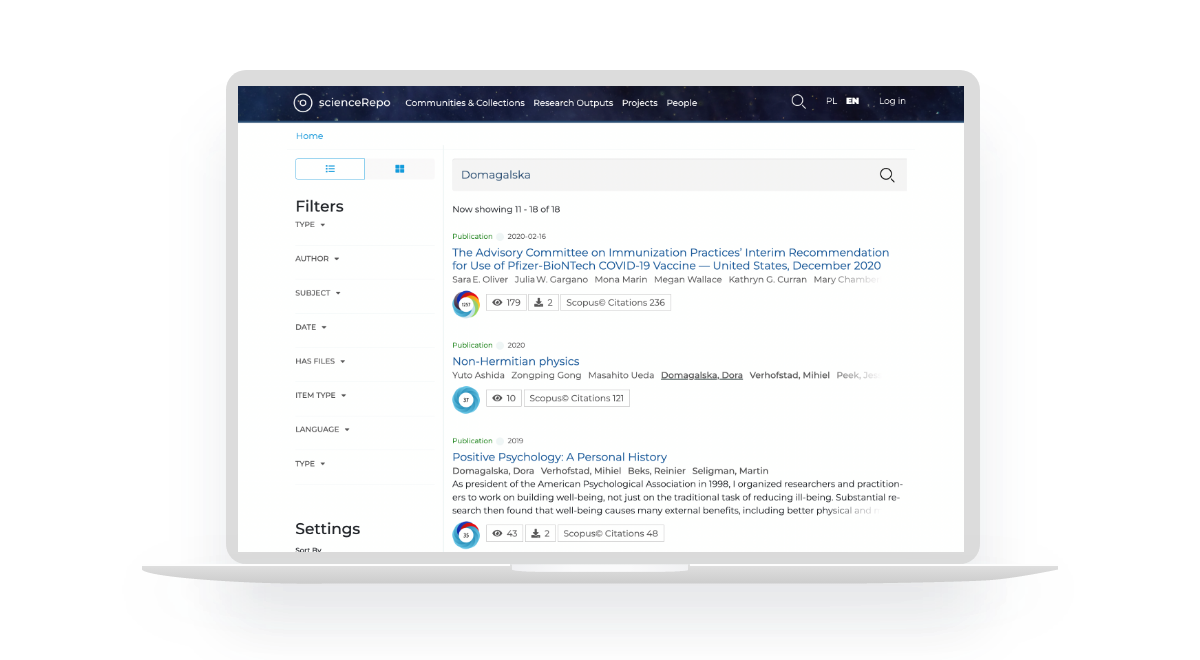The width and height of the screenshot is (1200, 660).
Task: Open the Research Outputs menu
Action: pos(573,103)
